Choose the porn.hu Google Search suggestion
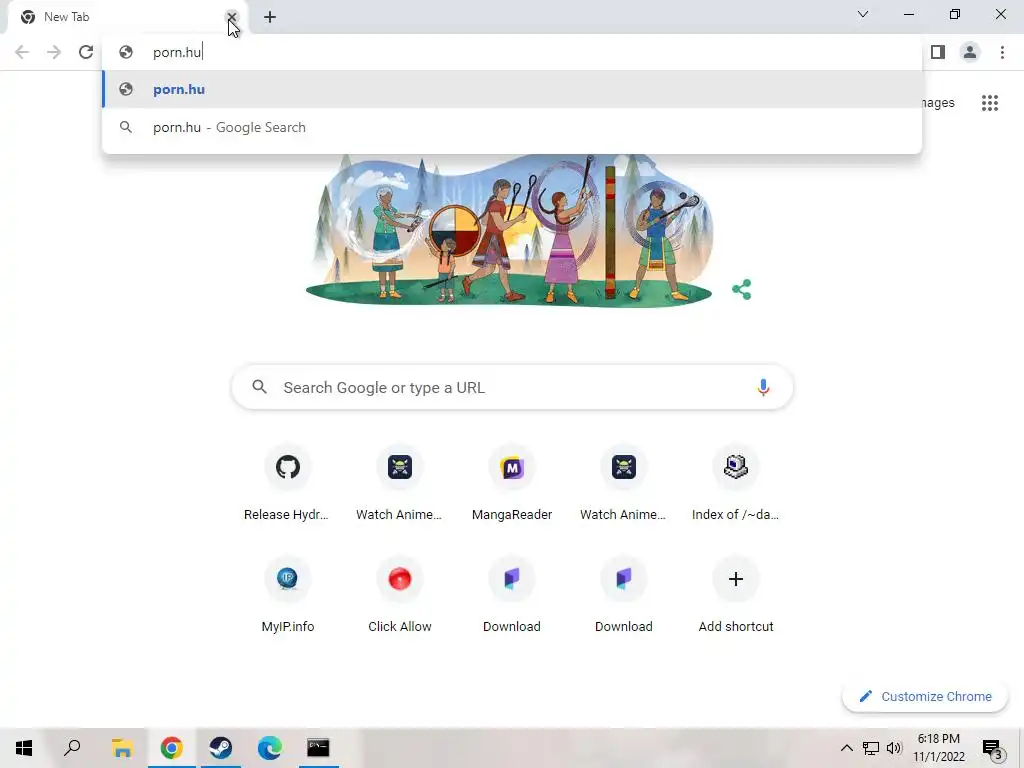 pyautogui.click(x=512, y=127)
